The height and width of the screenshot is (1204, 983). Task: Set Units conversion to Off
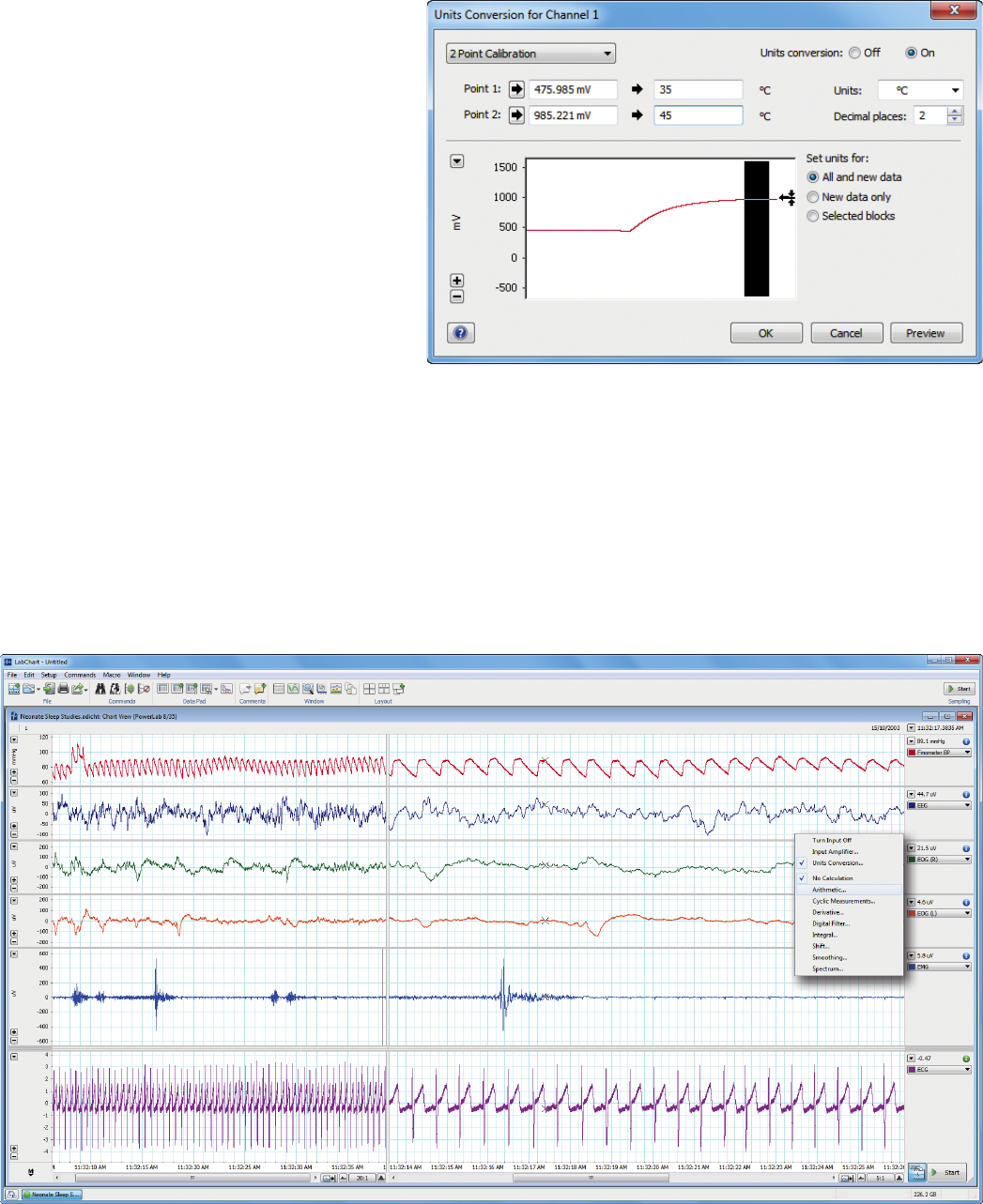tap(854, 53)
